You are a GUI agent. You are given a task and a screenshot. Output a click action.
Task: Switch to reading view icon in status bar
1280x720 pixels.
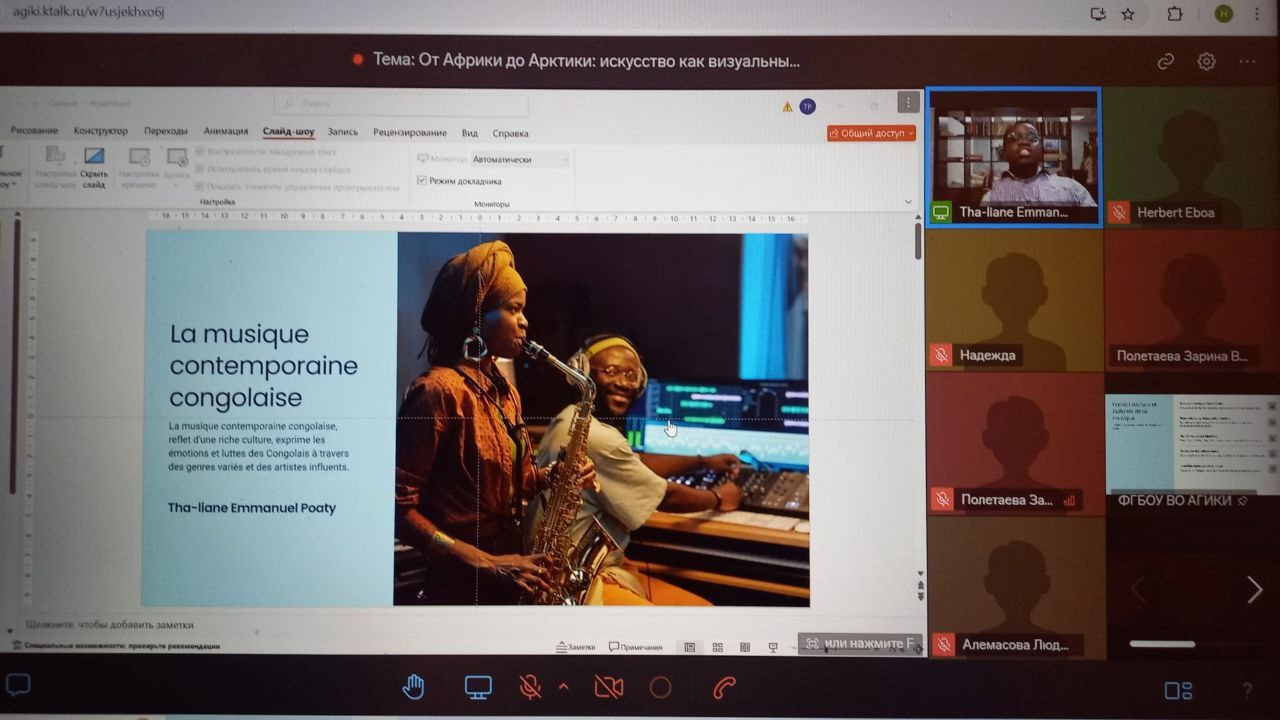pos(745,647)
